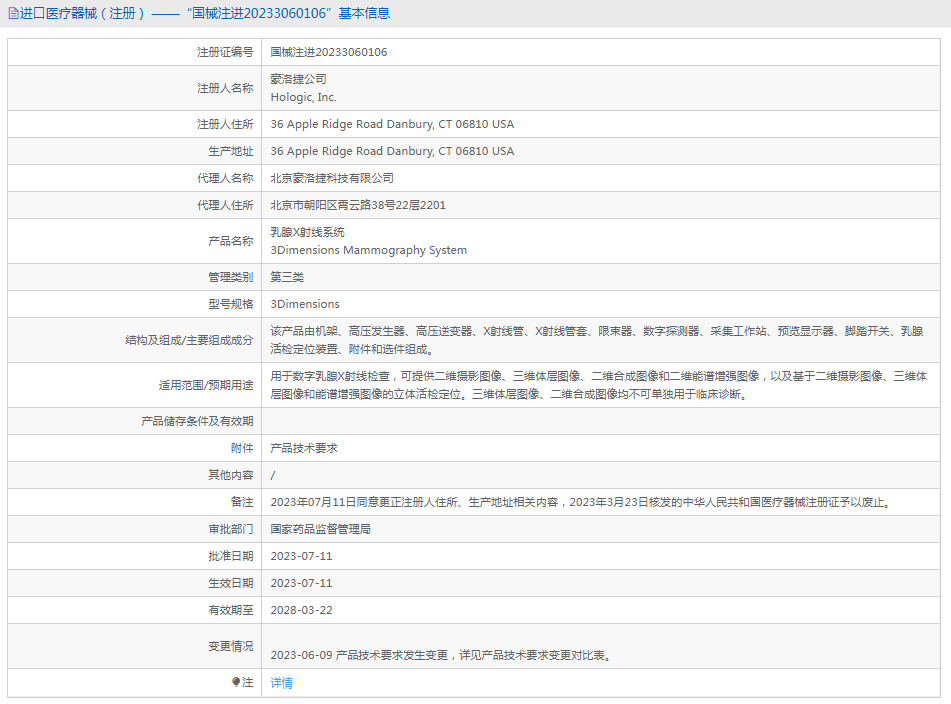The height and width of the screenshot is (704, 951).
Task: Click the Apple Ridge Road address in 生产地址 row
Action: pyautogui.click(x=392, y=151)
